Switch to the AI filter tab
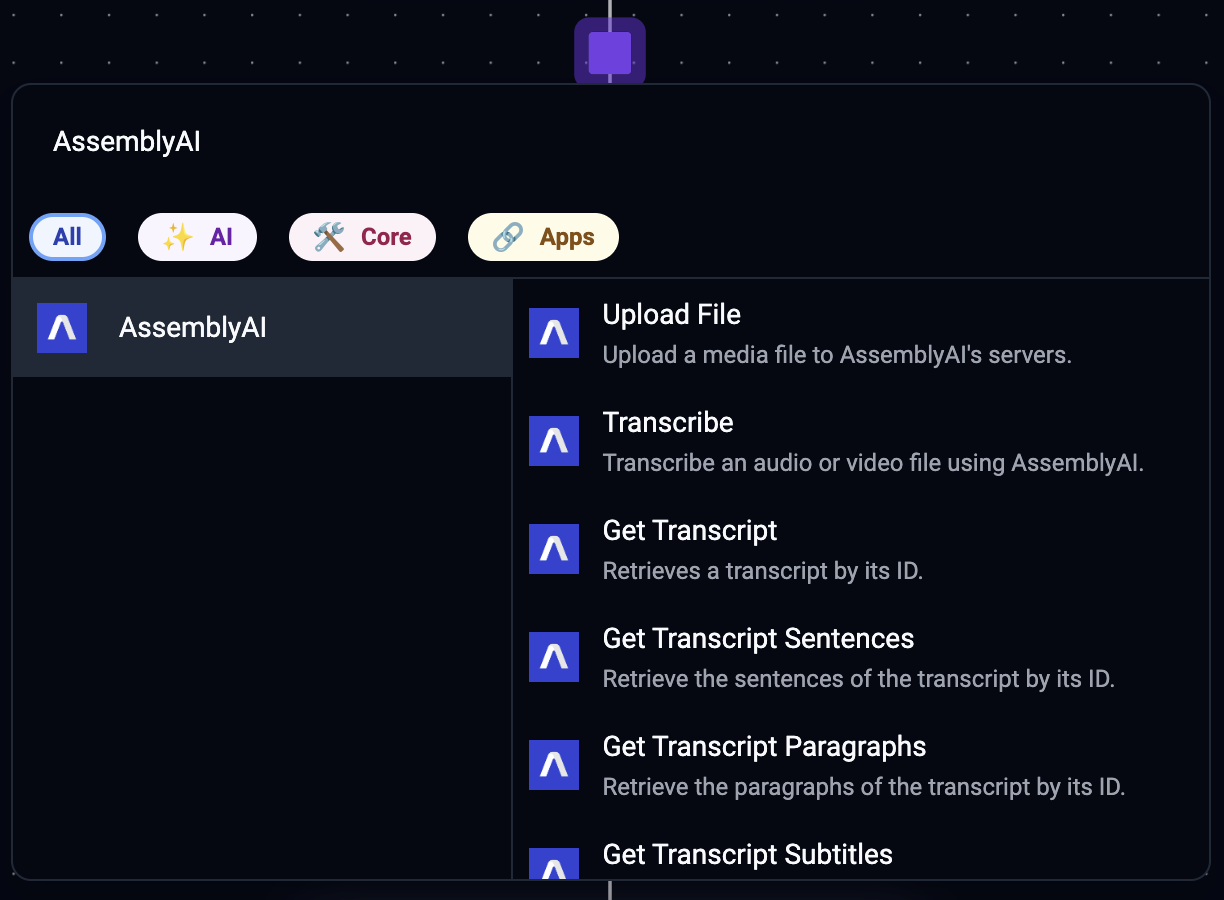Viewport: 1224px width, 900px height. coord(197,237)
